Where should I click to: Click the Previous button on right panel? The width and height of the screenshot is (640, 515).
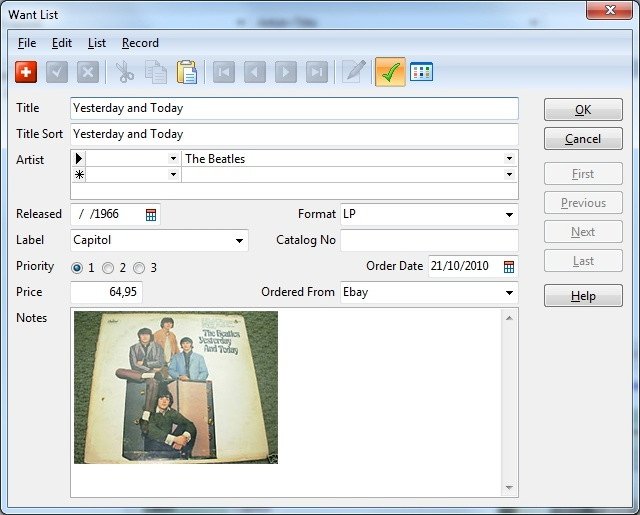click(583, 203)
